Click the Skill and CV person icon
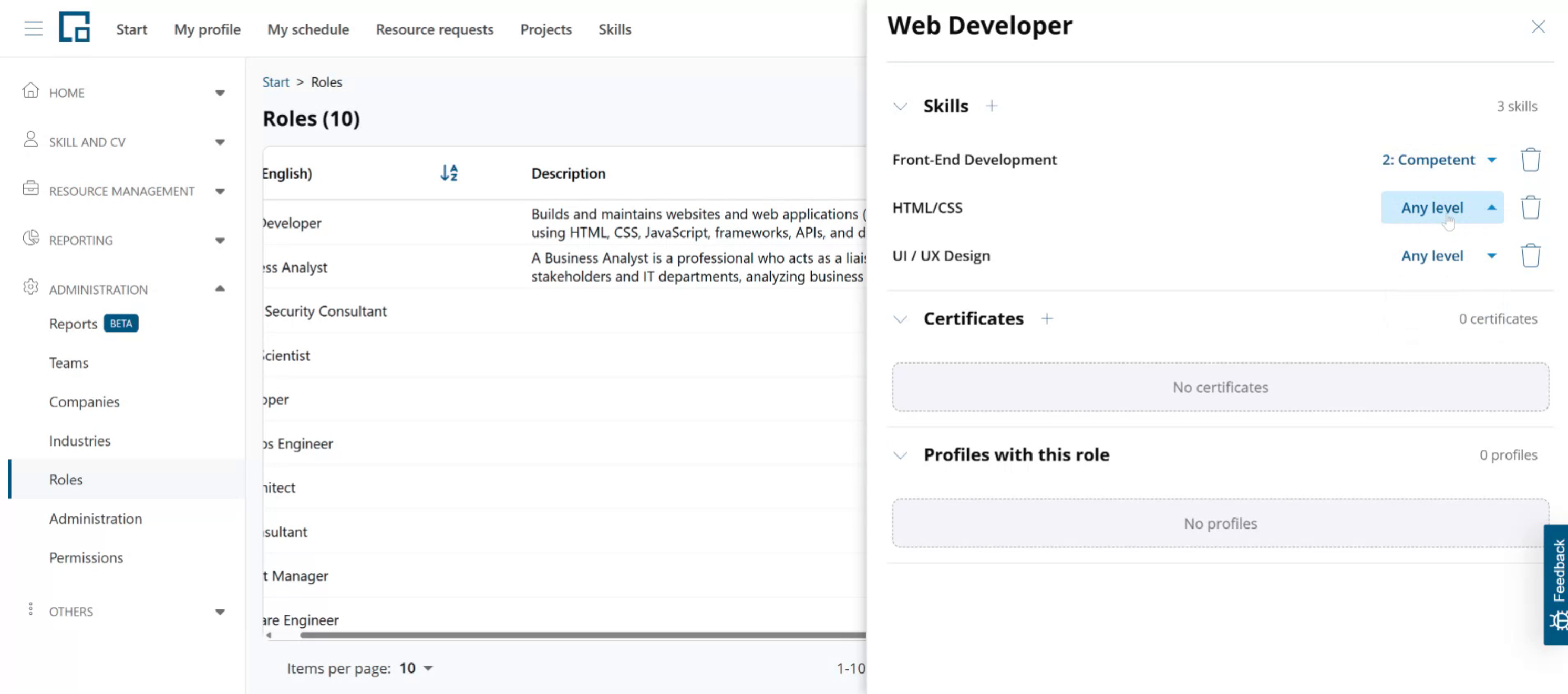1568x694 pixels. [x=30, y=139]
